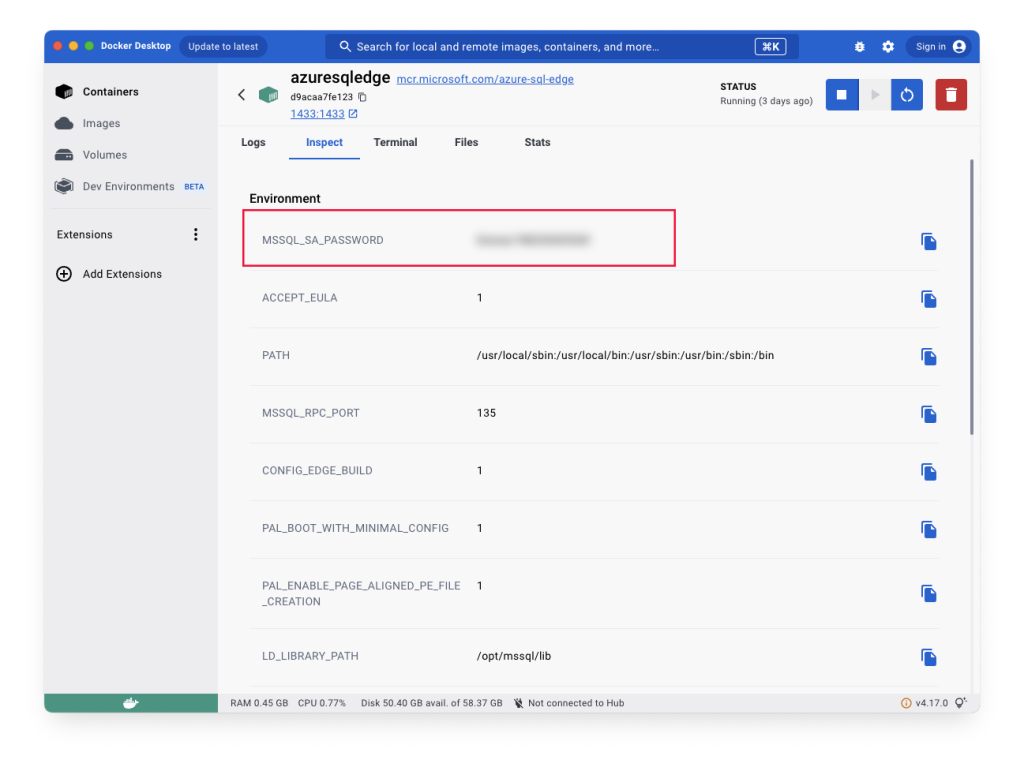Copy the MSSQL_SA_PASSWORD value
The height and width of the screenshot is (771, 1024).
[x=929, y=242]
